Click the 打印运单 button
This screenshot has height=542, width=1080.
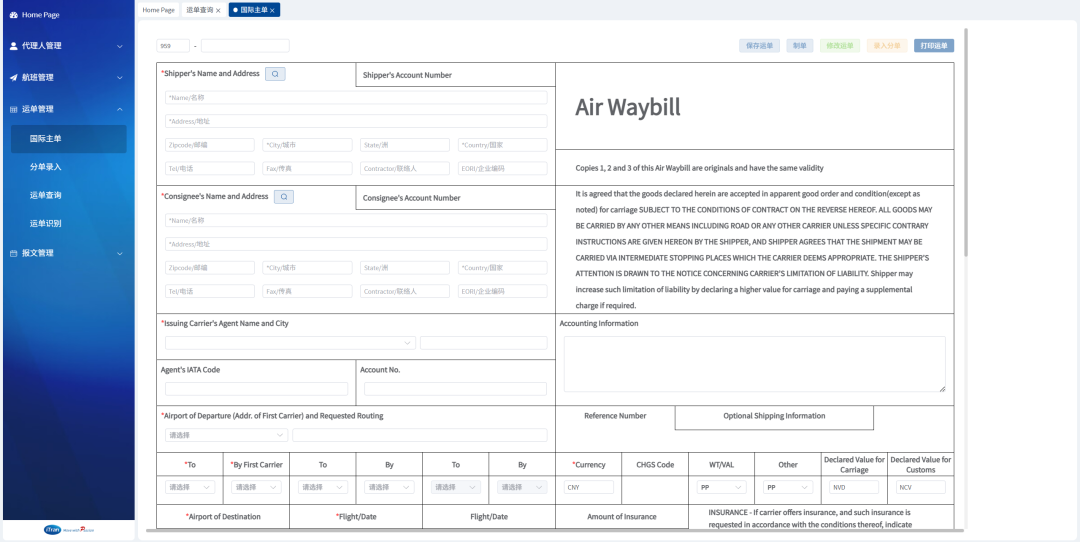click(933, 46)
